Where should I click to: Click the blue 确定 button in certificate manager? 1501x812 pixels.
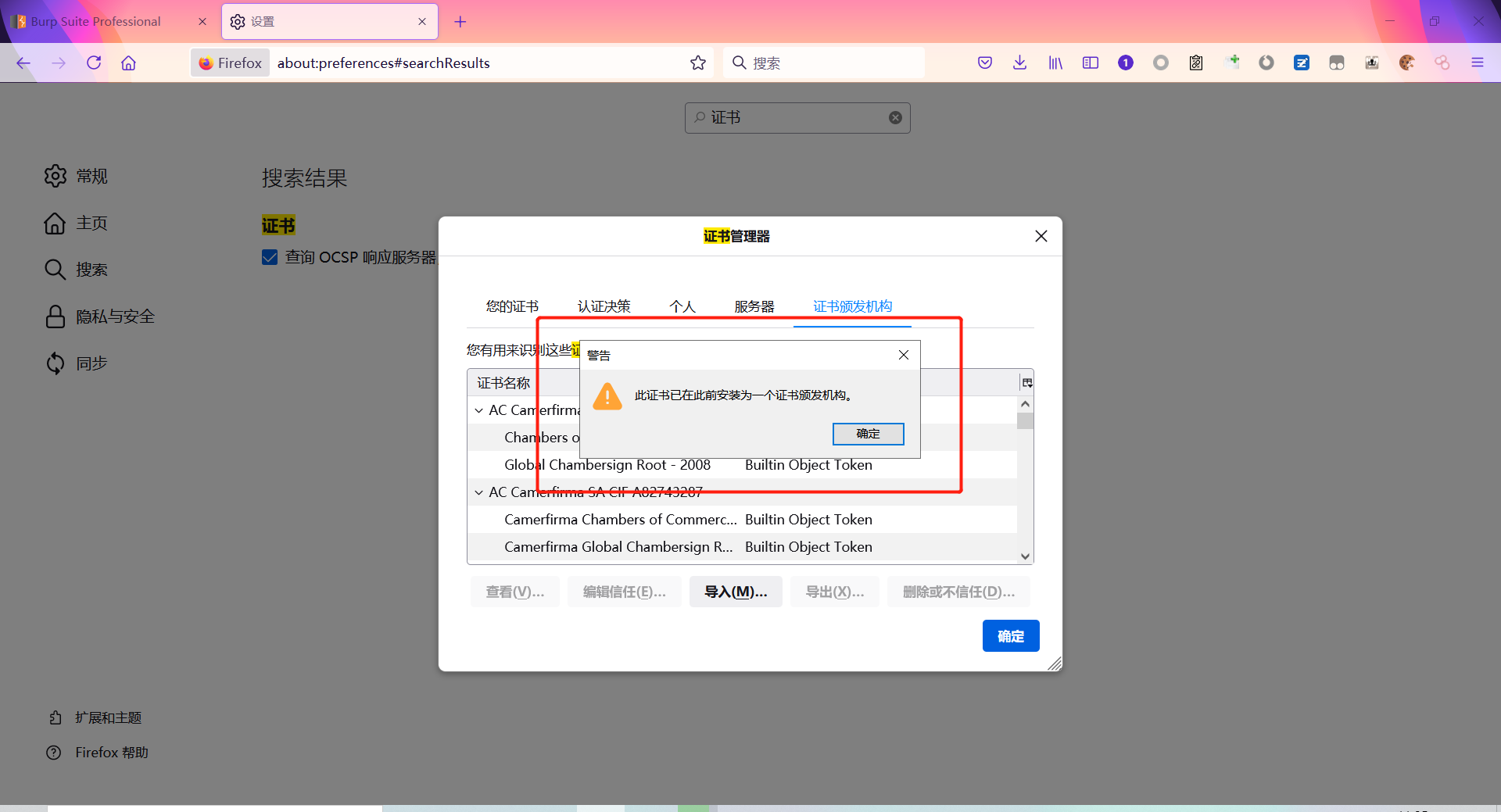[x=1011, y=636]
